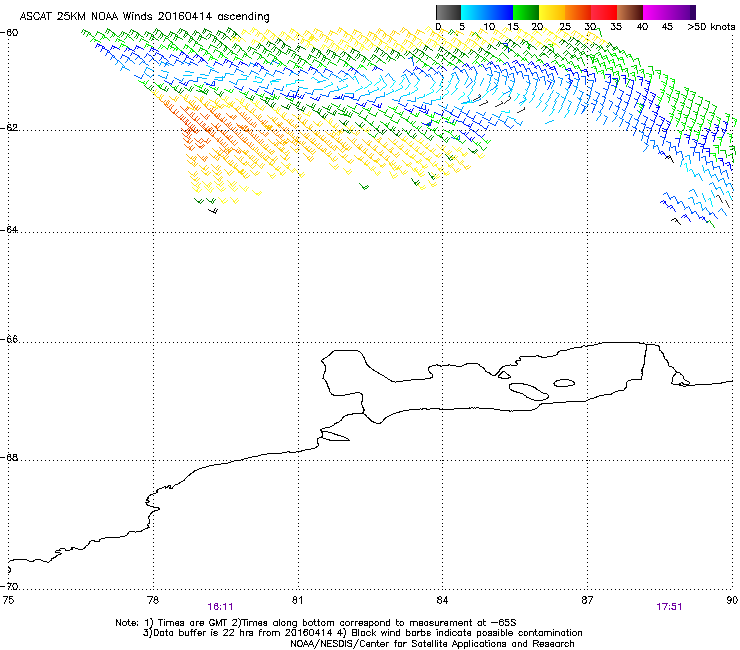Click the purple time stamp '16:11'
740x650 pixels.
[x=220, y=607]
